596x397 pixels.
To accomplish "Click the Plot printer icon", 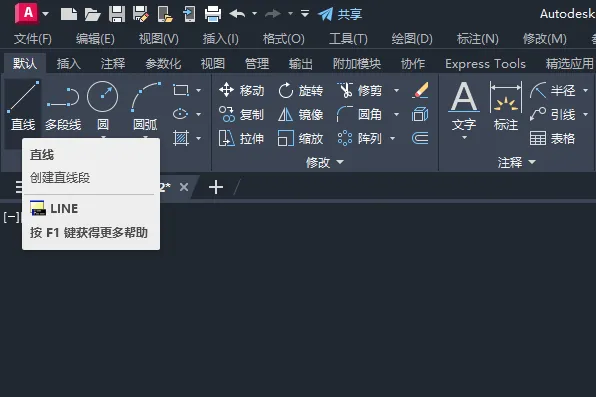I will pyautogui.click(x=213, y=14).
